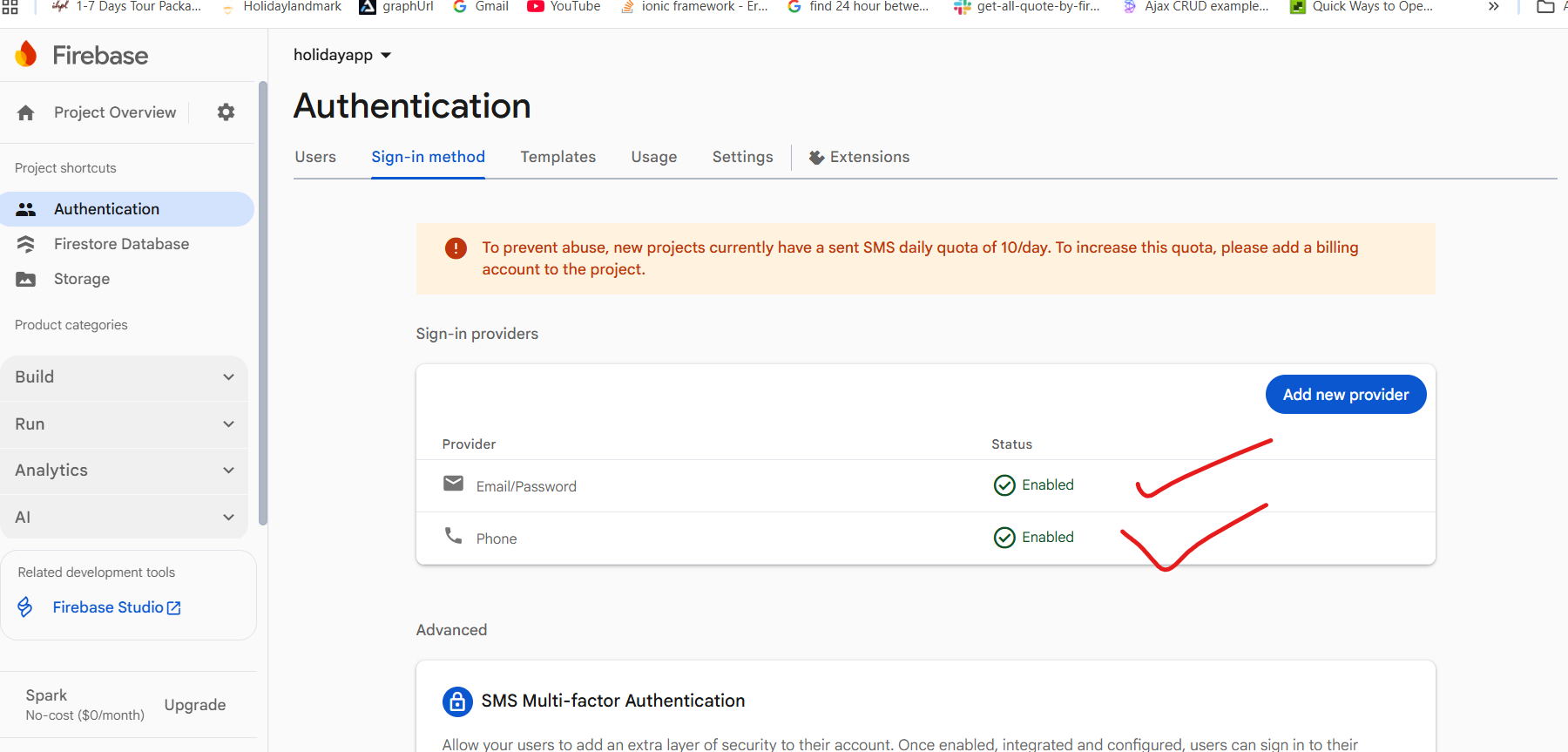Select the Sign-in method tab

click(428, 157)
